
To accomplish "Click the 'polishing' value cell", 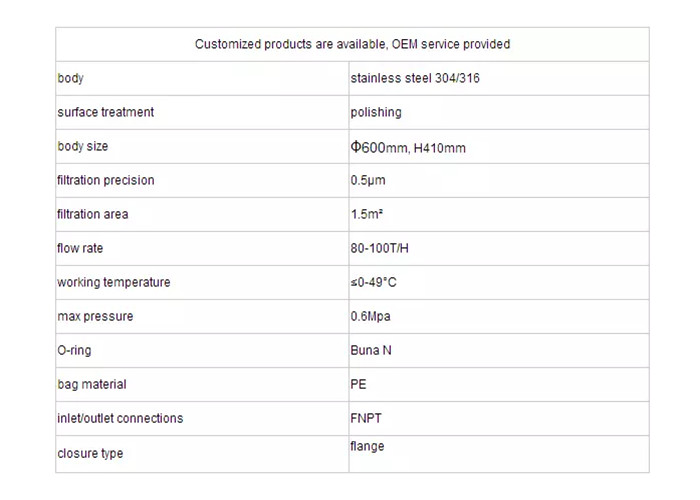I will pos(499,112).
